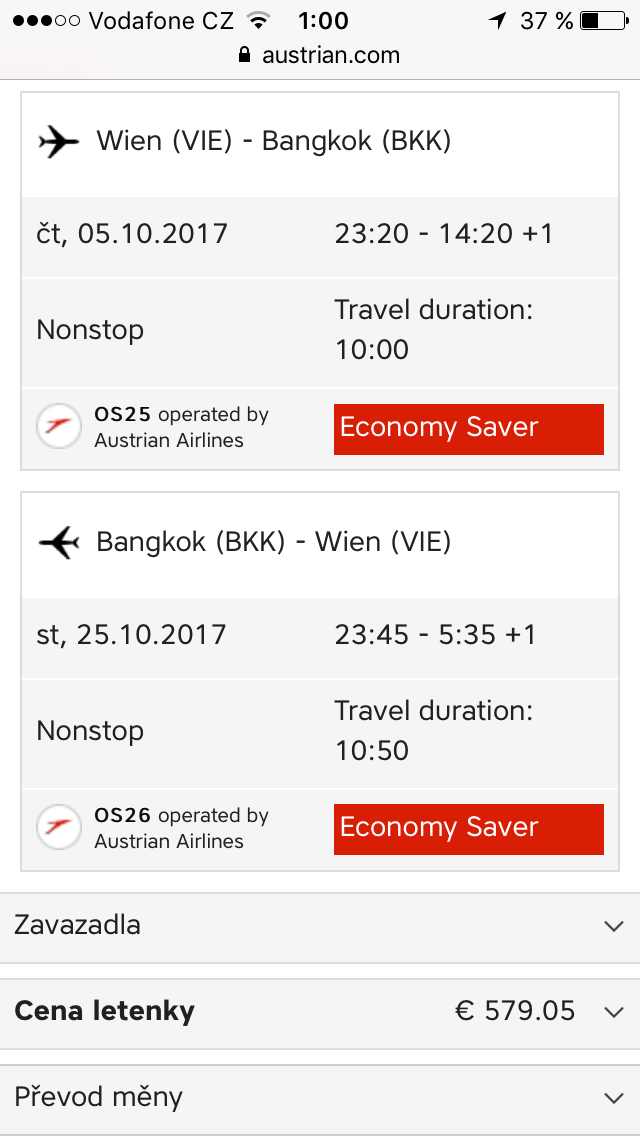Tap the location services arrow icon
This screenshot has height=1136, width=640.
point(497,21)
